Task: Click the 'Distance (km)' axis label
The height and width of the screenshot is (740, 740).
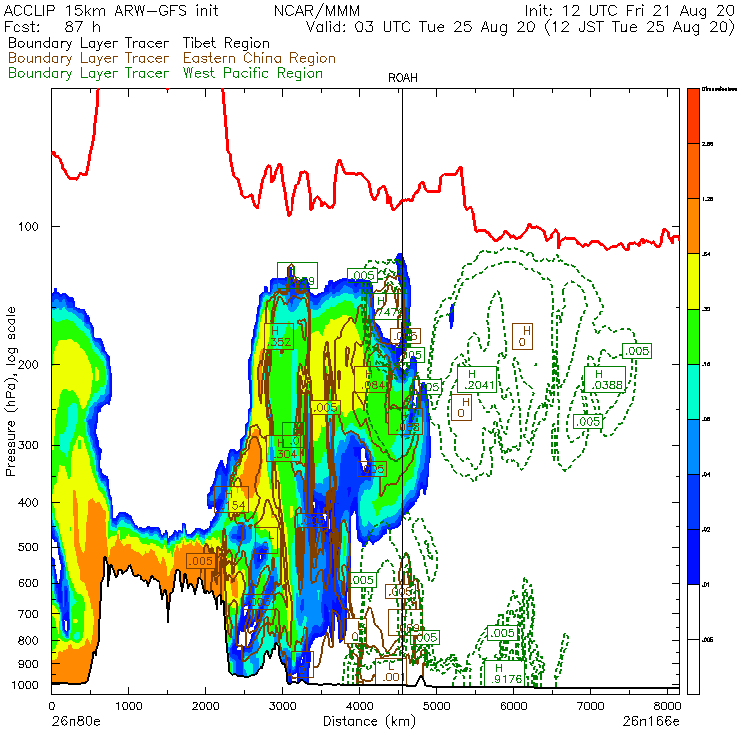Action: (x=369, y=721)
